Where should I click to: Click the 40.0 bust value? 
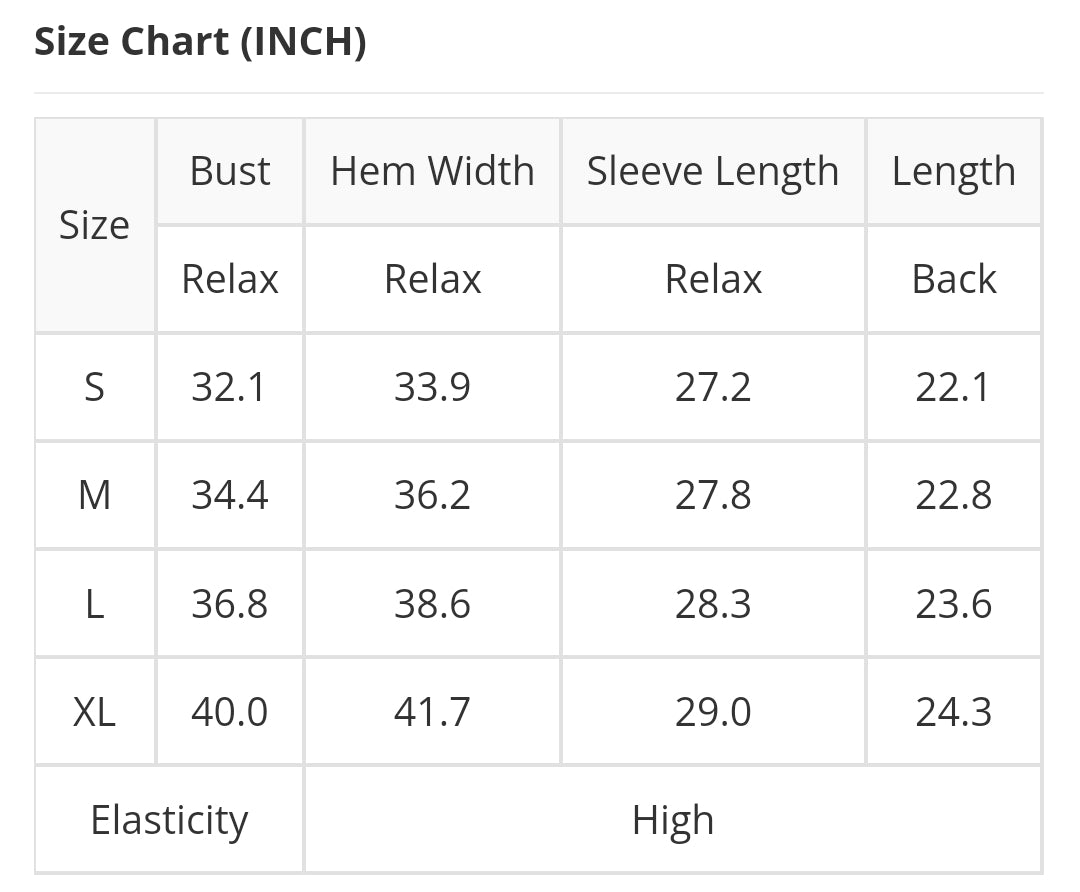click(x=230, y=712)
